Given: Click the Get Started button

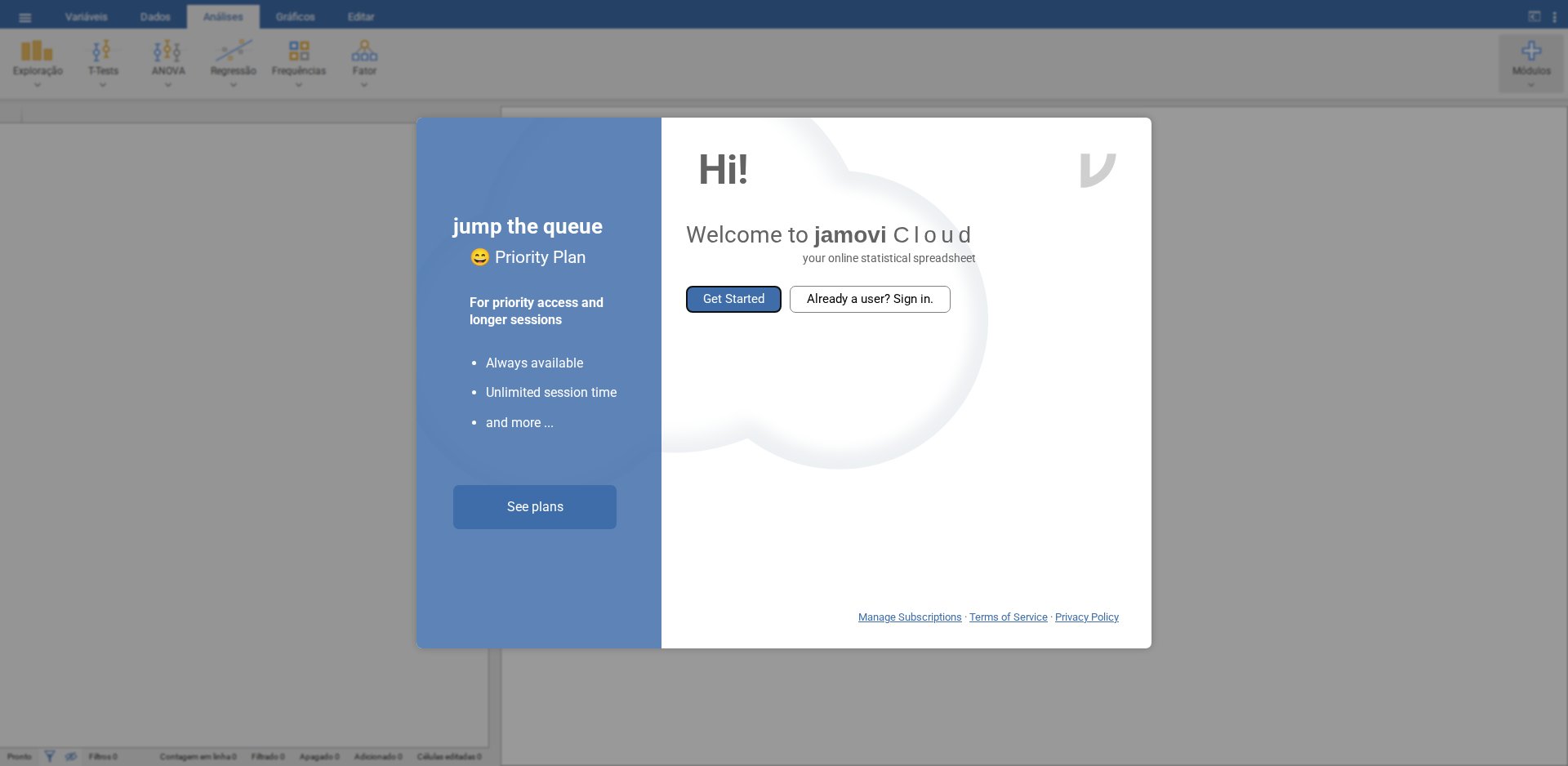Looking at the screenshot, I should click(x=733, y=299).
